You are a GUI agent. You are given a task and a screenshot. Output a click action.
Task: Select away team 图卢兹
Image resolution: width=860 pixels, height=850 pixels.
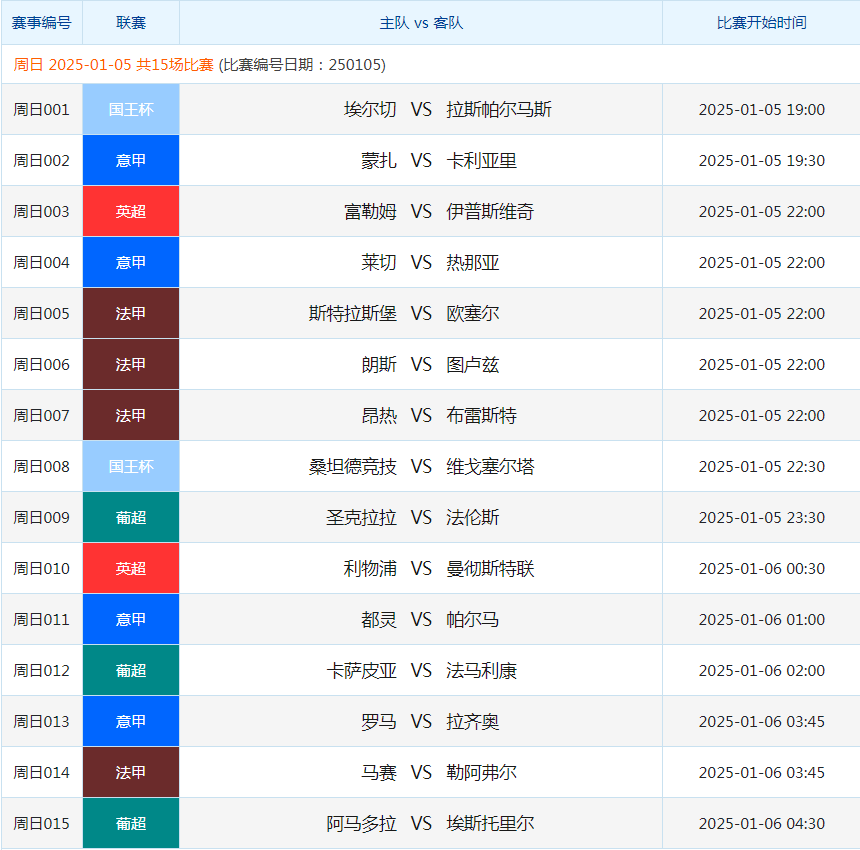tap(473, 365)
